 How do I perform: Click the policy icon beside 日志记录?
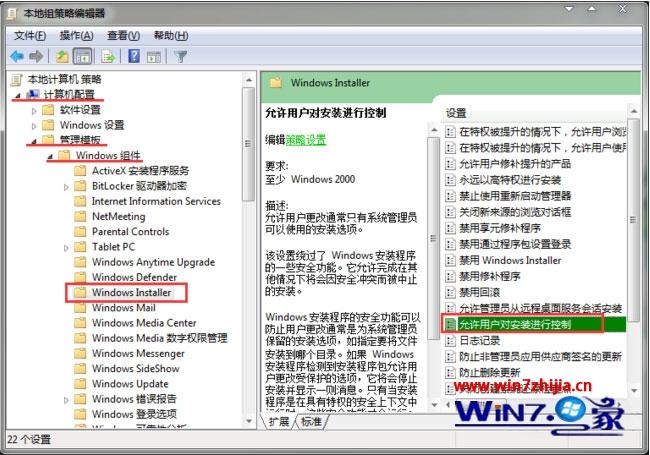pos(450,341)
